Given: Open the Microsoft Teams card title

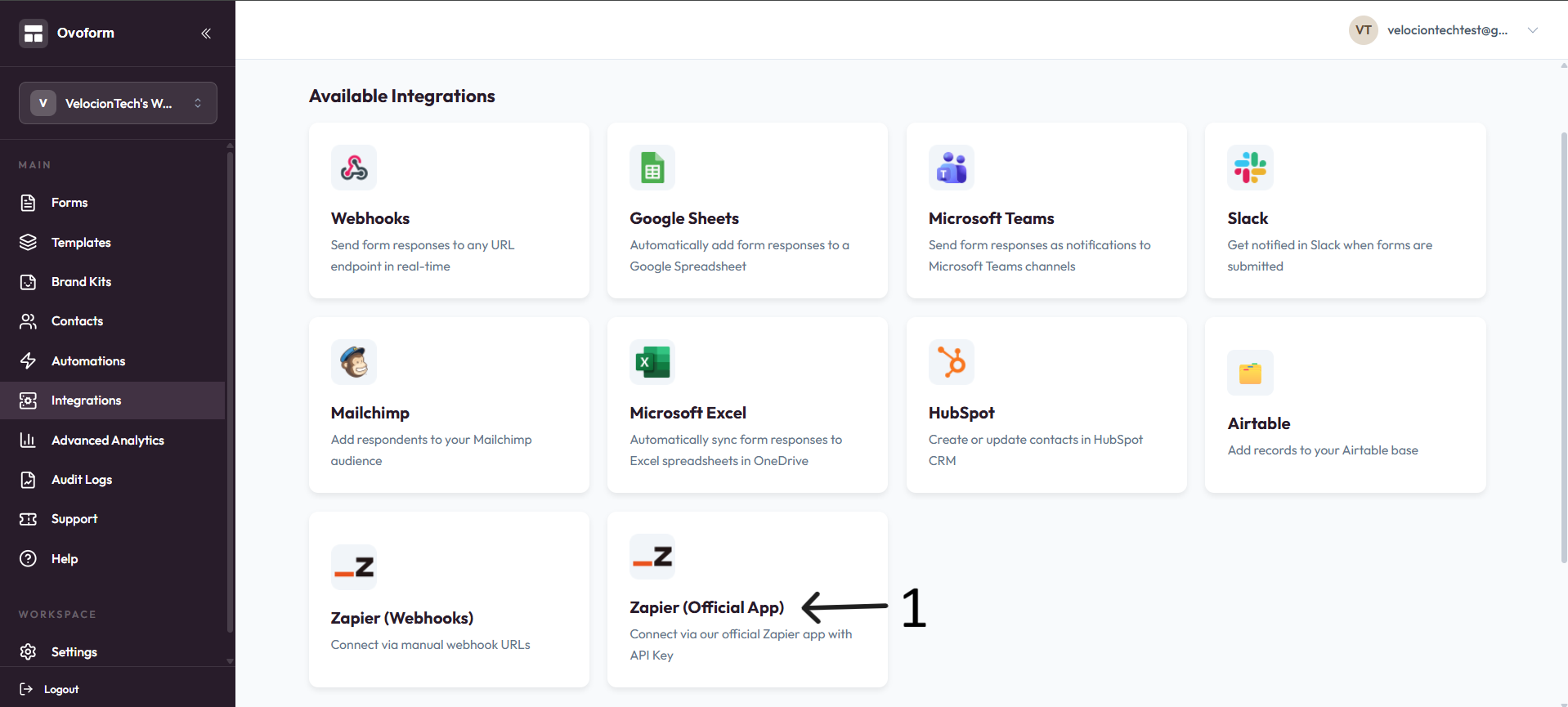Looking at the screenshot, I should pyautogui.click(x=992, y=218).
